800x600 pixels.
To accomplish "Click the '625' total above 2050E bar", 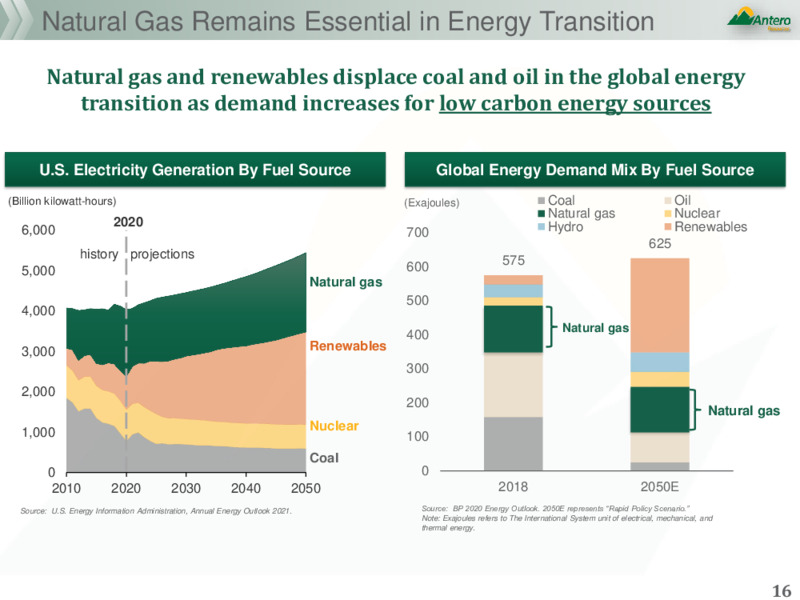I will (x=660, y=244).
